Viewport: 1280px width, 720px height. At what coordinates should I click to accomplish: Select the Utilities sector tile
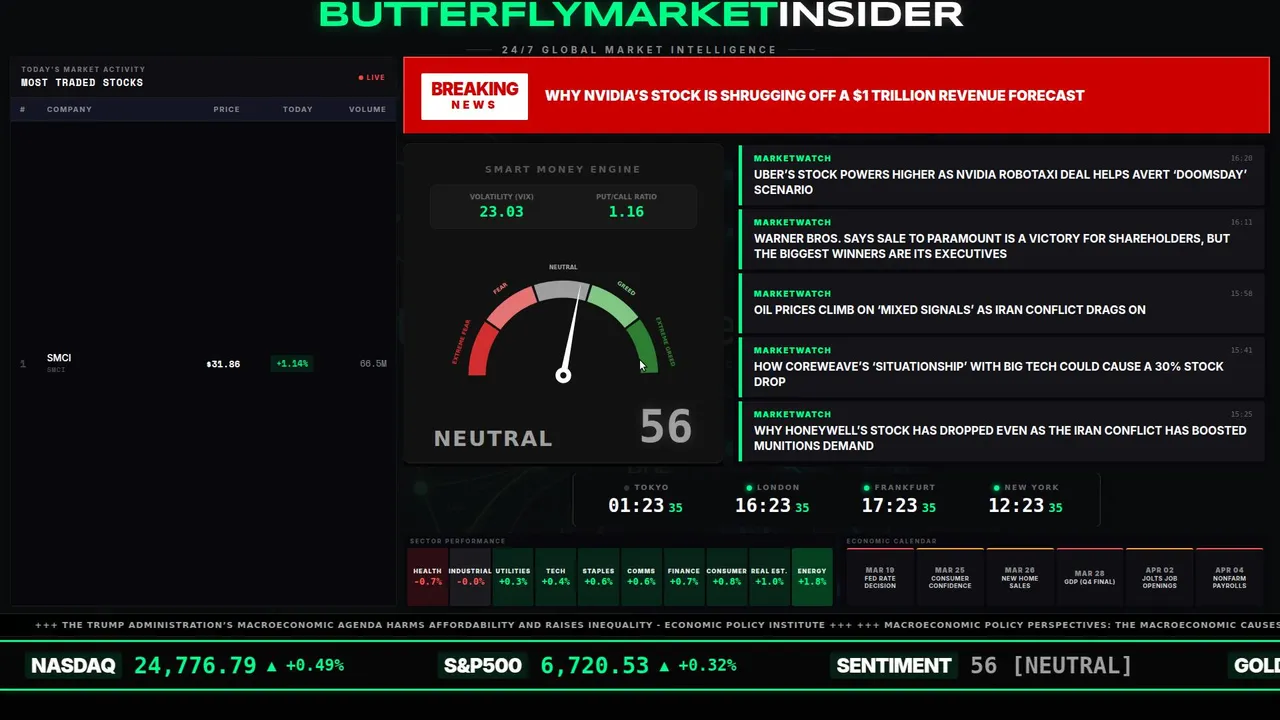pos(513,576)
